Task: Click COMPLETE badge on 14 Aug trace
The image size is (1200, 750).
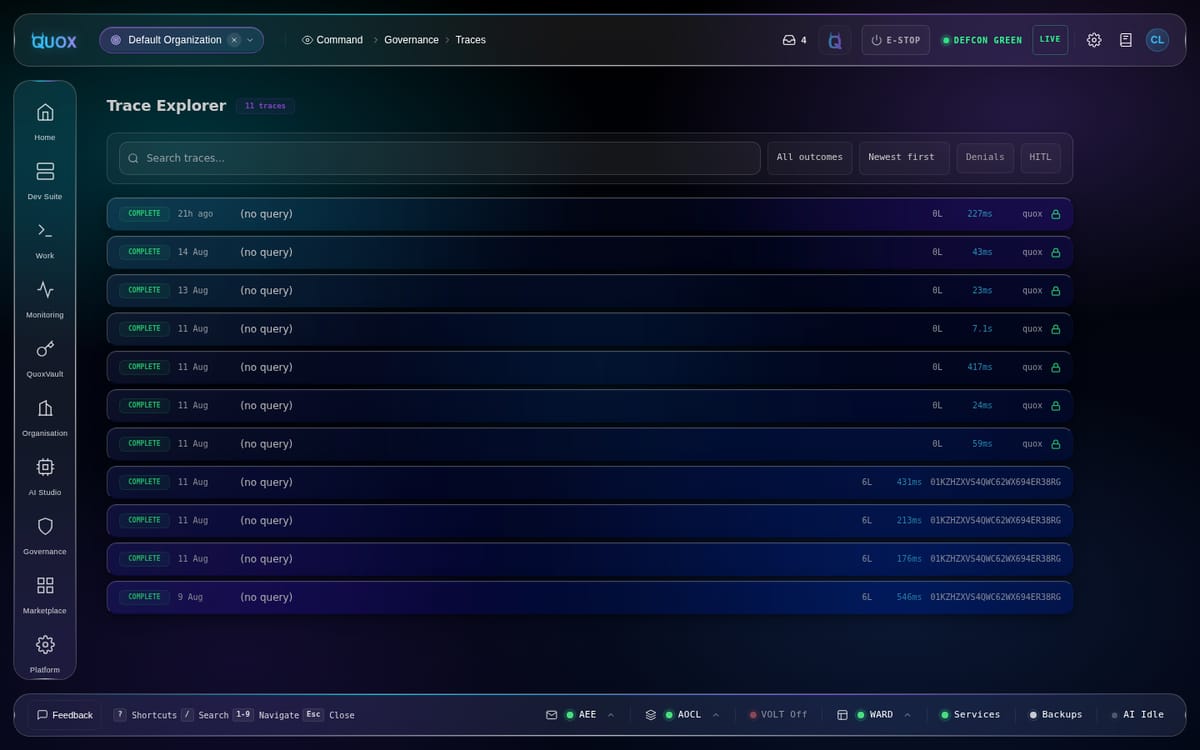Action: (x=144, y=252)
